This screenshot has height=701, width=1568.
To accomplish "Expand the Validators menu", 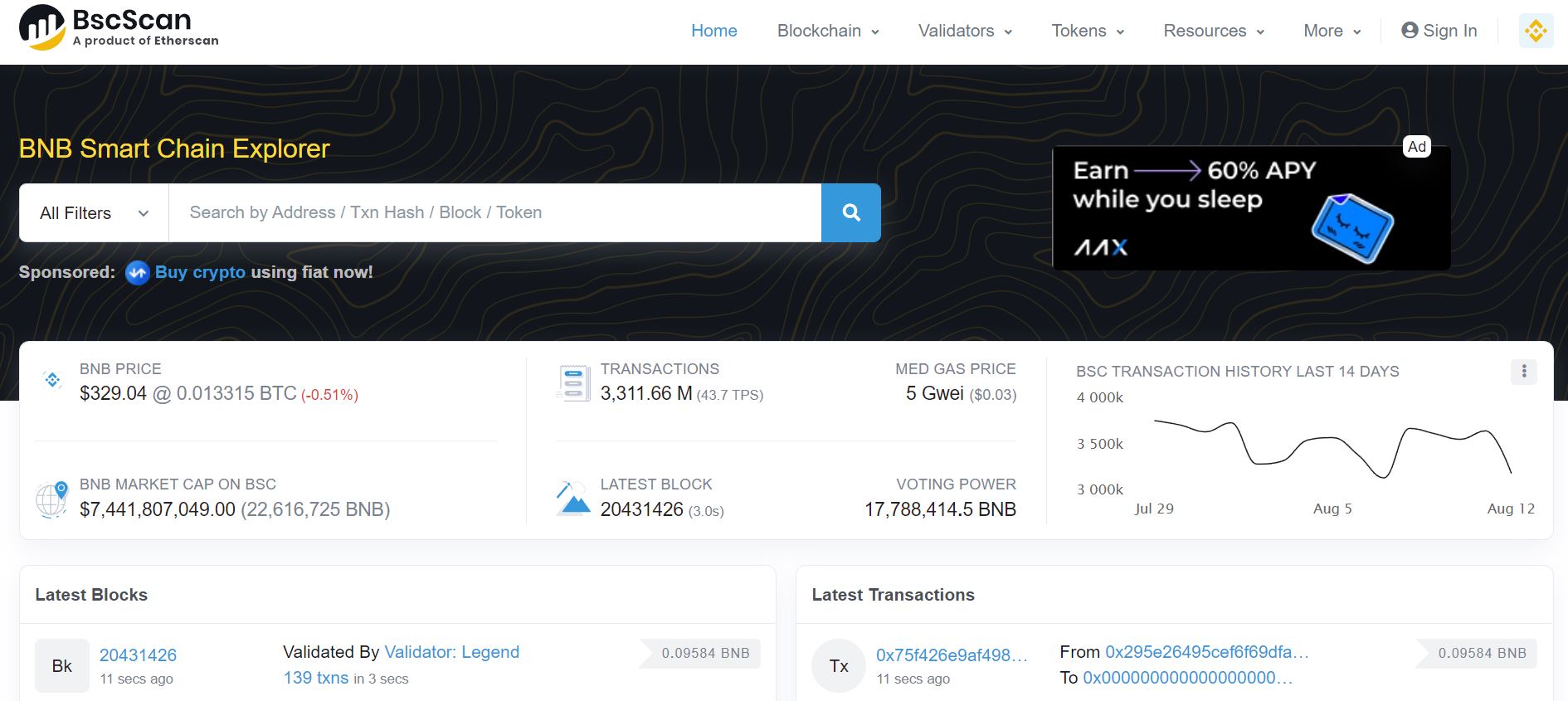I will [965, 31].
